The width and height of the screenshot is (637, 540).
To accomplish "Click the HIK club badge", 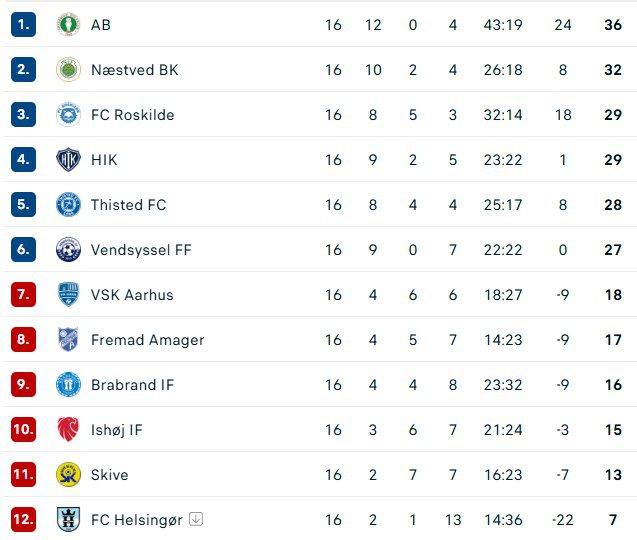I will point(68,160).
